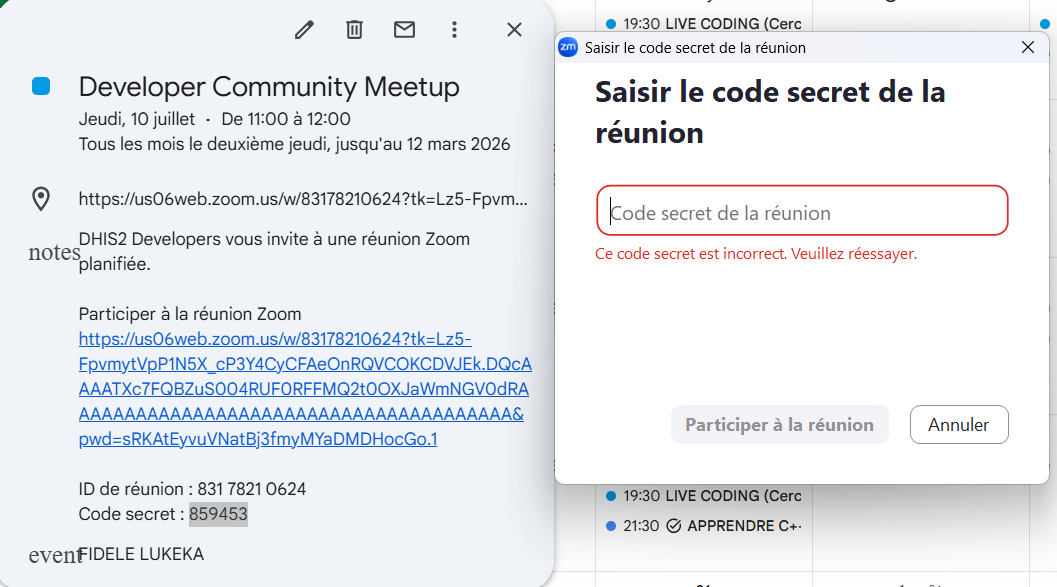
Task: Click Participer à la réunion button
Action: 779,425
